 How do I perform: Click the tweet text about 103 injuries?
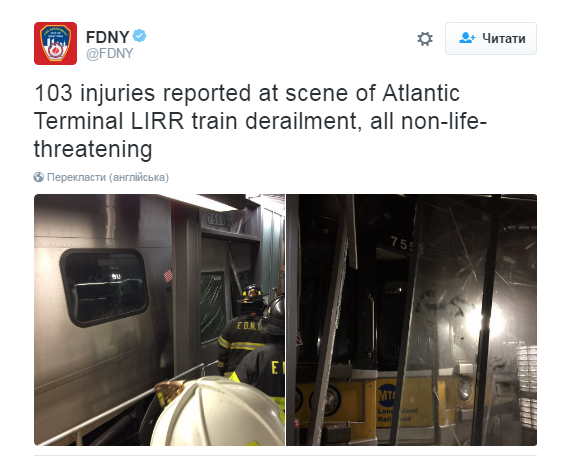pyautogui.click(x=260, y=121)
